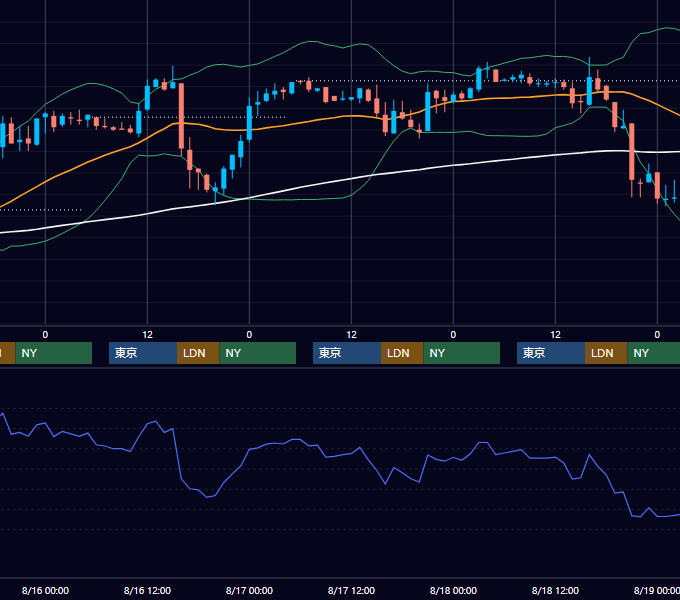
Task: Click the LDN session block for 8/17
Action: [402, 353]
